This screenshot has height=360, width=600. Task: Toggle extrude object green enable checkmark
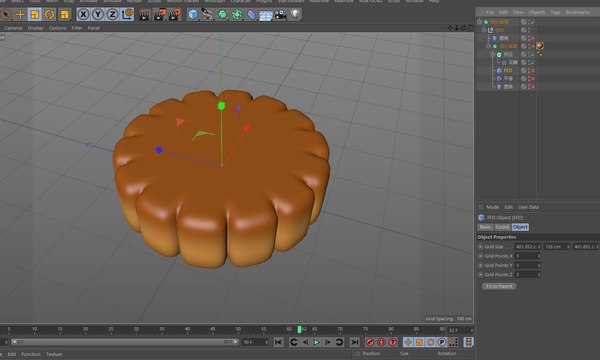532,55
